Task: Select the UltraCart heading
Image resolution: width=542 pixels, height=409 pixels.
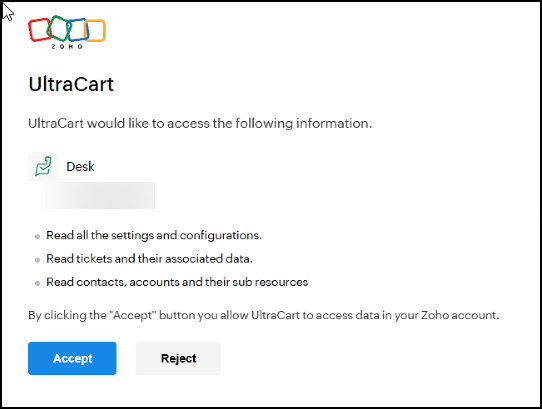Action: (x=71, y=84)
